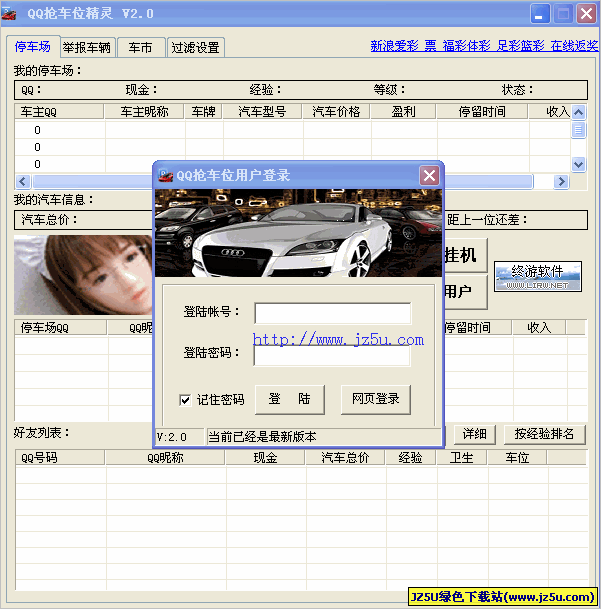Screen dimensions: 601x609
Task: Open the 过滤设置 tab
Action: [x=195, y=48]
